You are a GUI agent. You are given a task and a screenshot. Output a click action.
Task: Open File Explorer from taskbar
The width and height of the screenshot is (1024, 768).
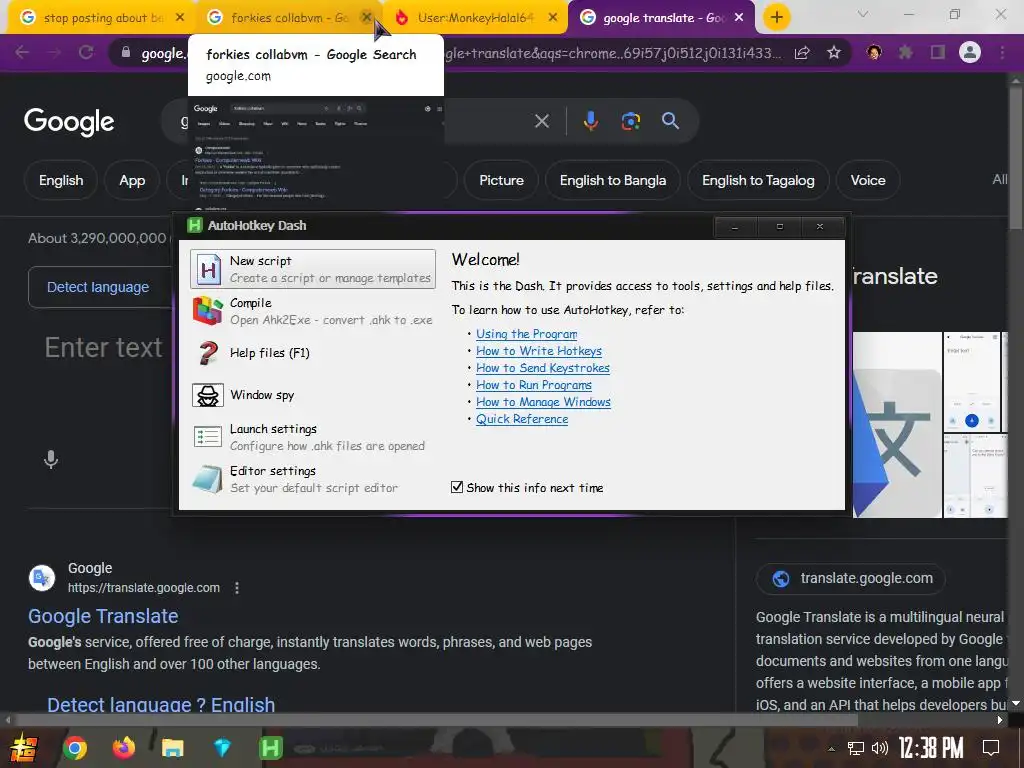point(172,748)
